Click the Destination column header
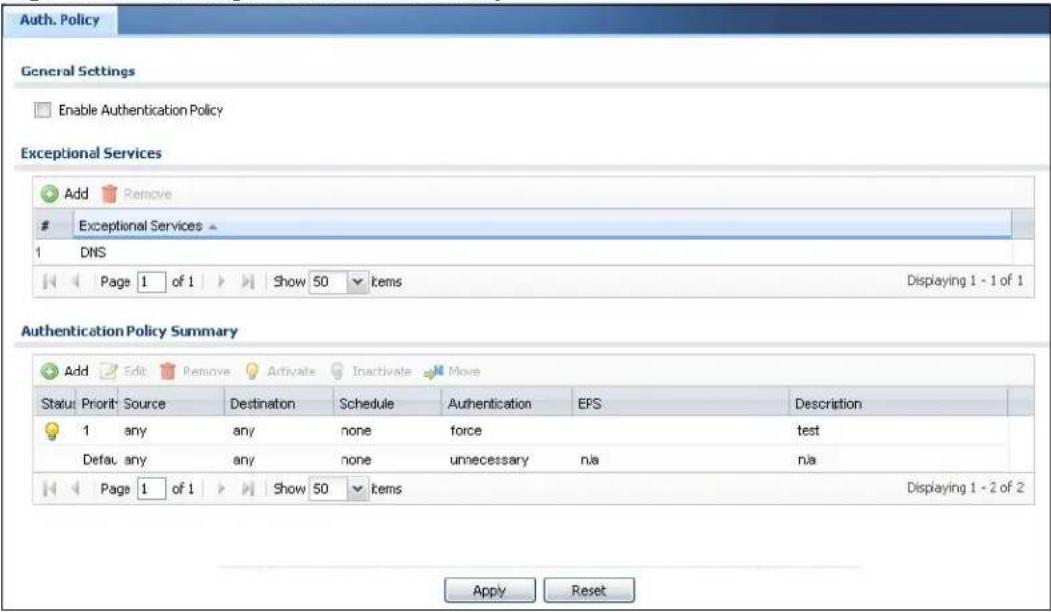The height and width of the screenshot is (612, 1051). (x=279, y=404)
